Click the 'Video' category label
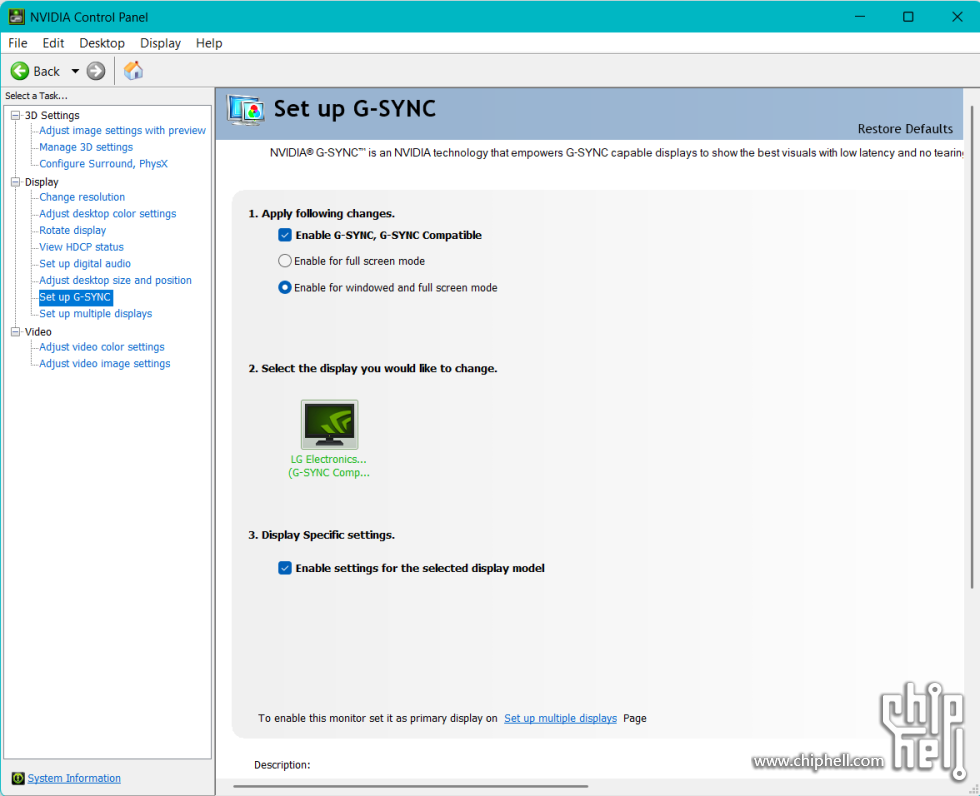 [38, 332]
